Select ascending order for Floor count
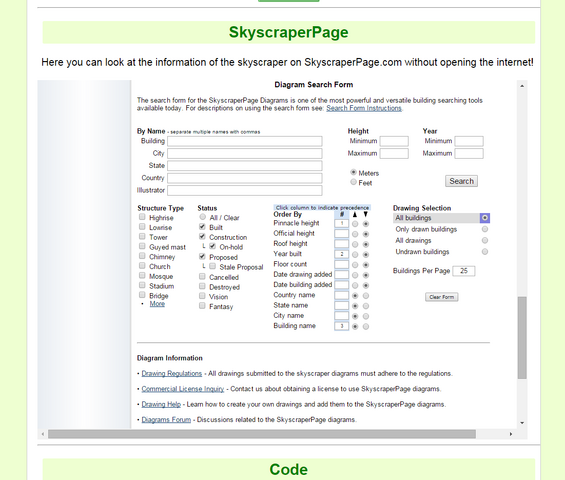 (355, 265)
